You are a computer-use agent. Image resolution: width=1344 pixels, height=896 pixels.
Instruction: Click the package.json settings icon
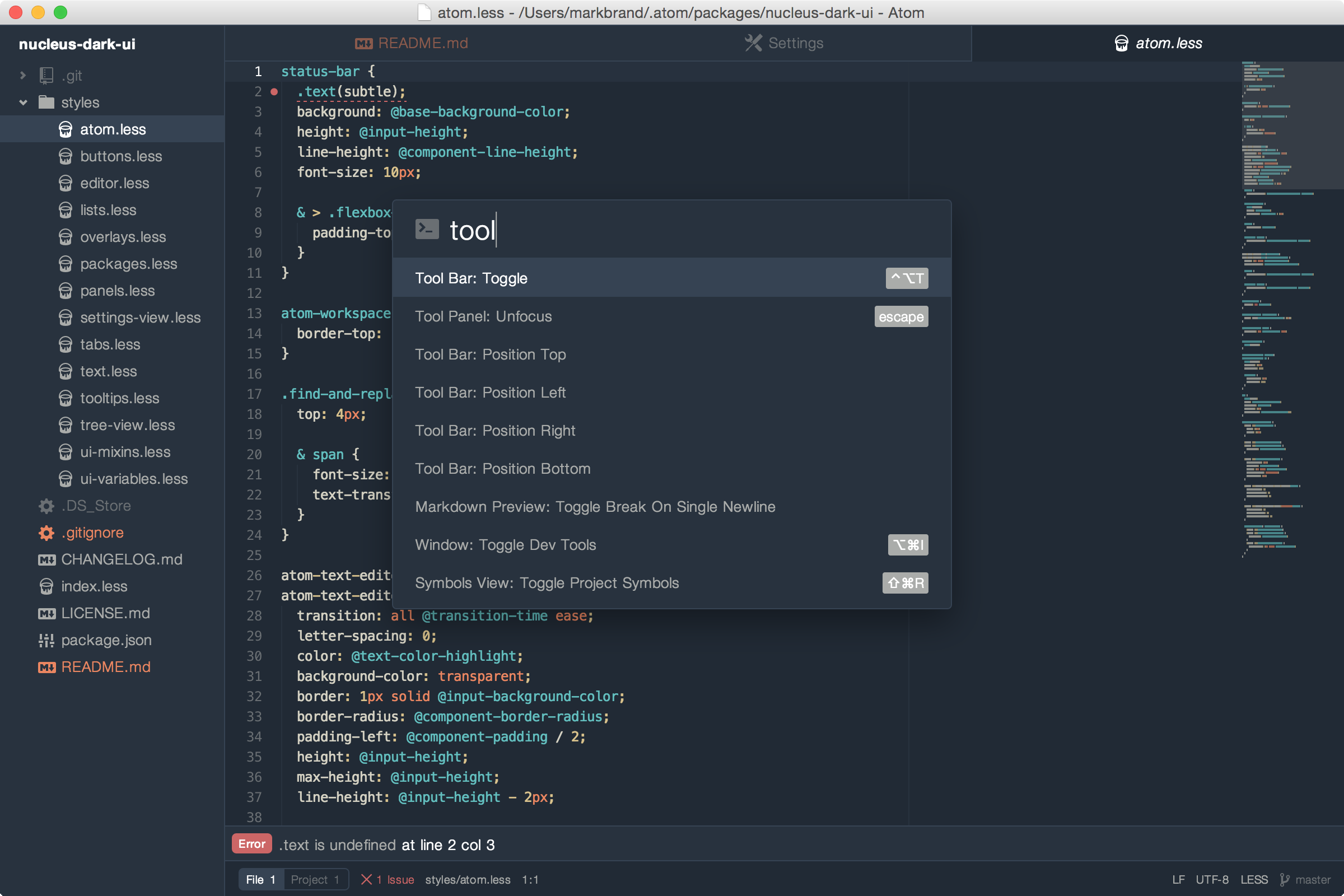46,640
